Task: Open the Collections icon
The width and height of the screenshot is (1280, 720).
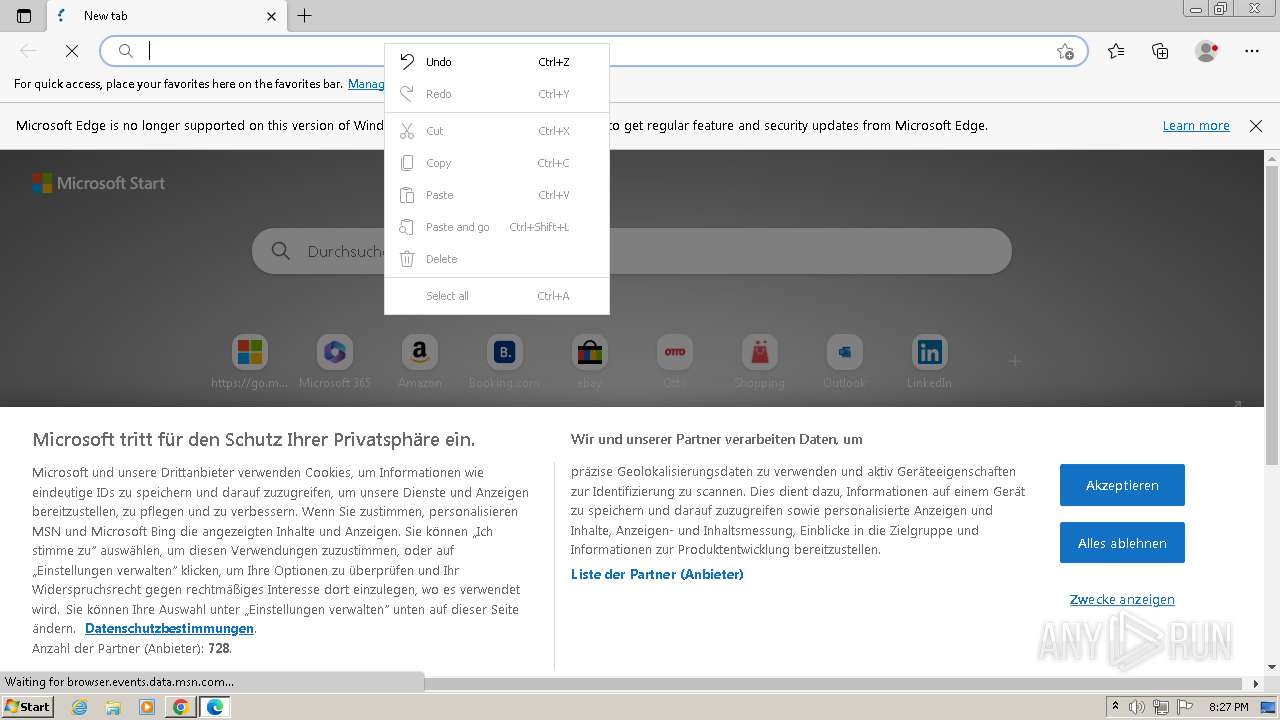Action: (x=1160, y=51)
